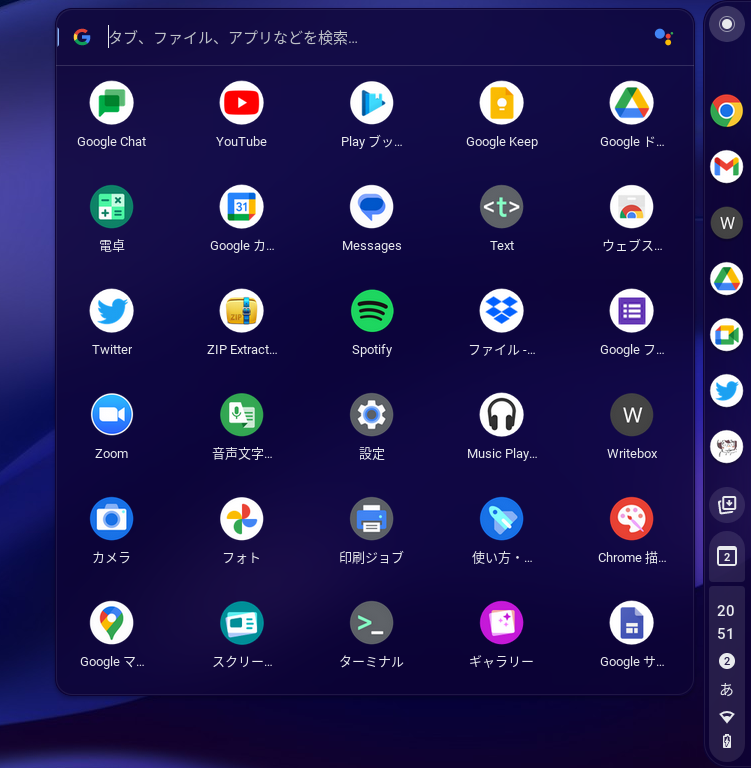Image resolution: width=751 pixels, height=768 pixels.
Task: Open voice transcription app (音声文字...)
Action: (242, 415)
